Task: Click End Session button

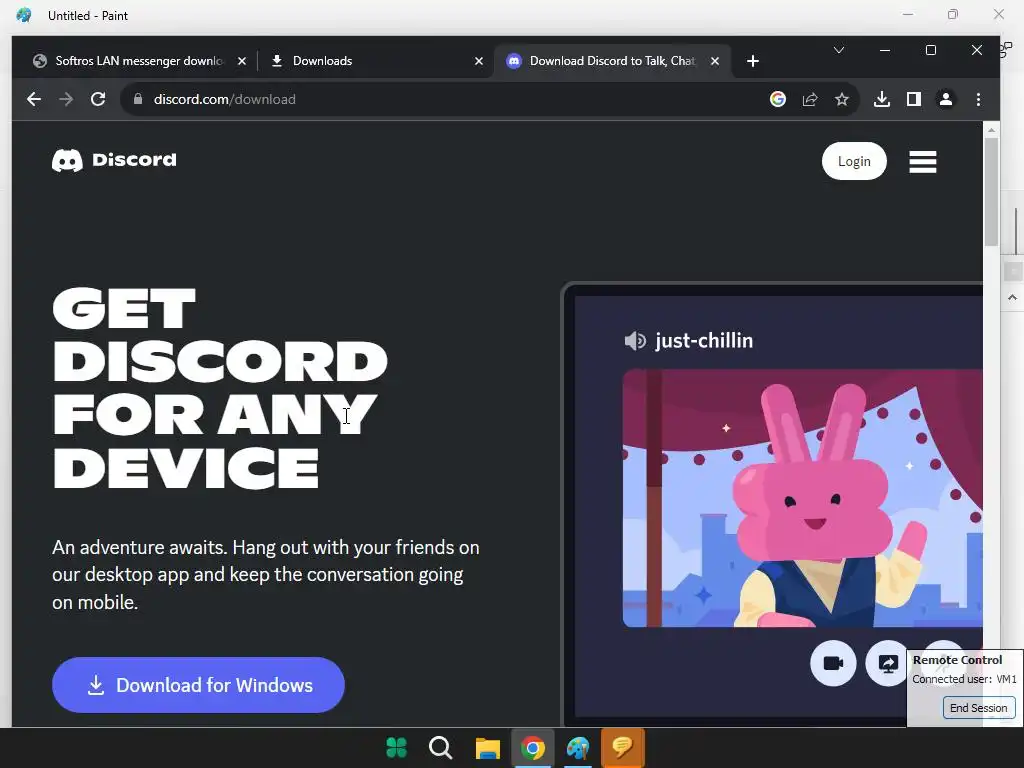Action: [x=978, y=708]
